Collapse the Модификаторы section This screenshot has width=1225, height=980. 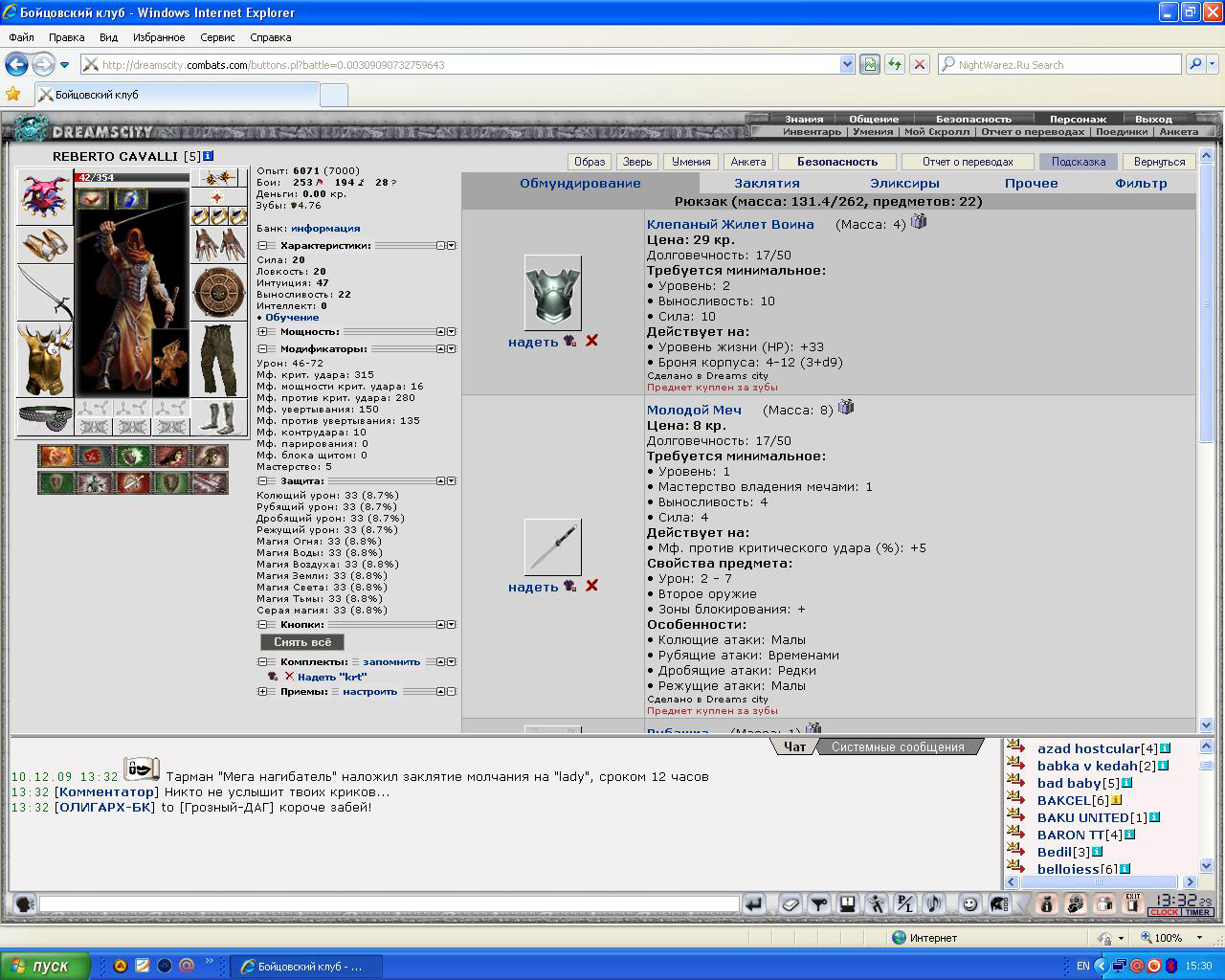point(262,349)
